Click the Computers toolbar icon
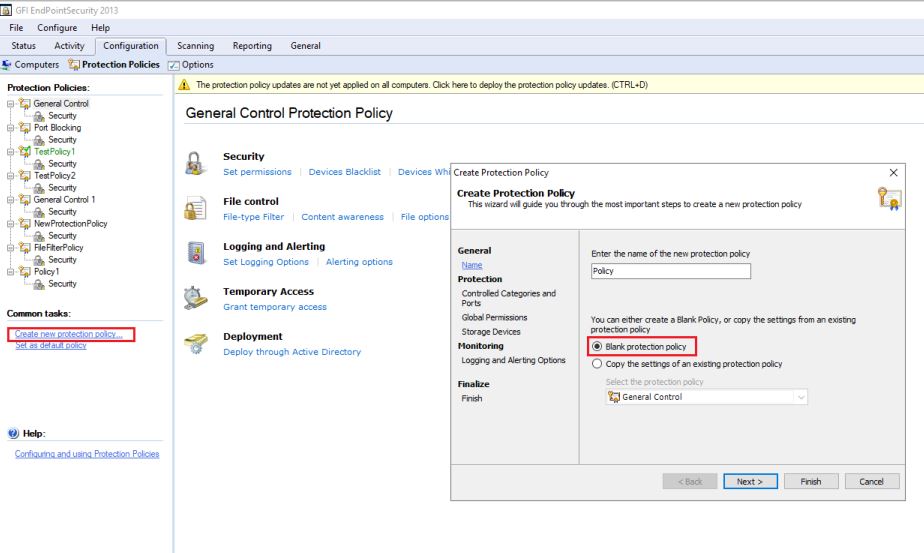Image resolution: width=924 pixels, height=553 pixels. 6,64
